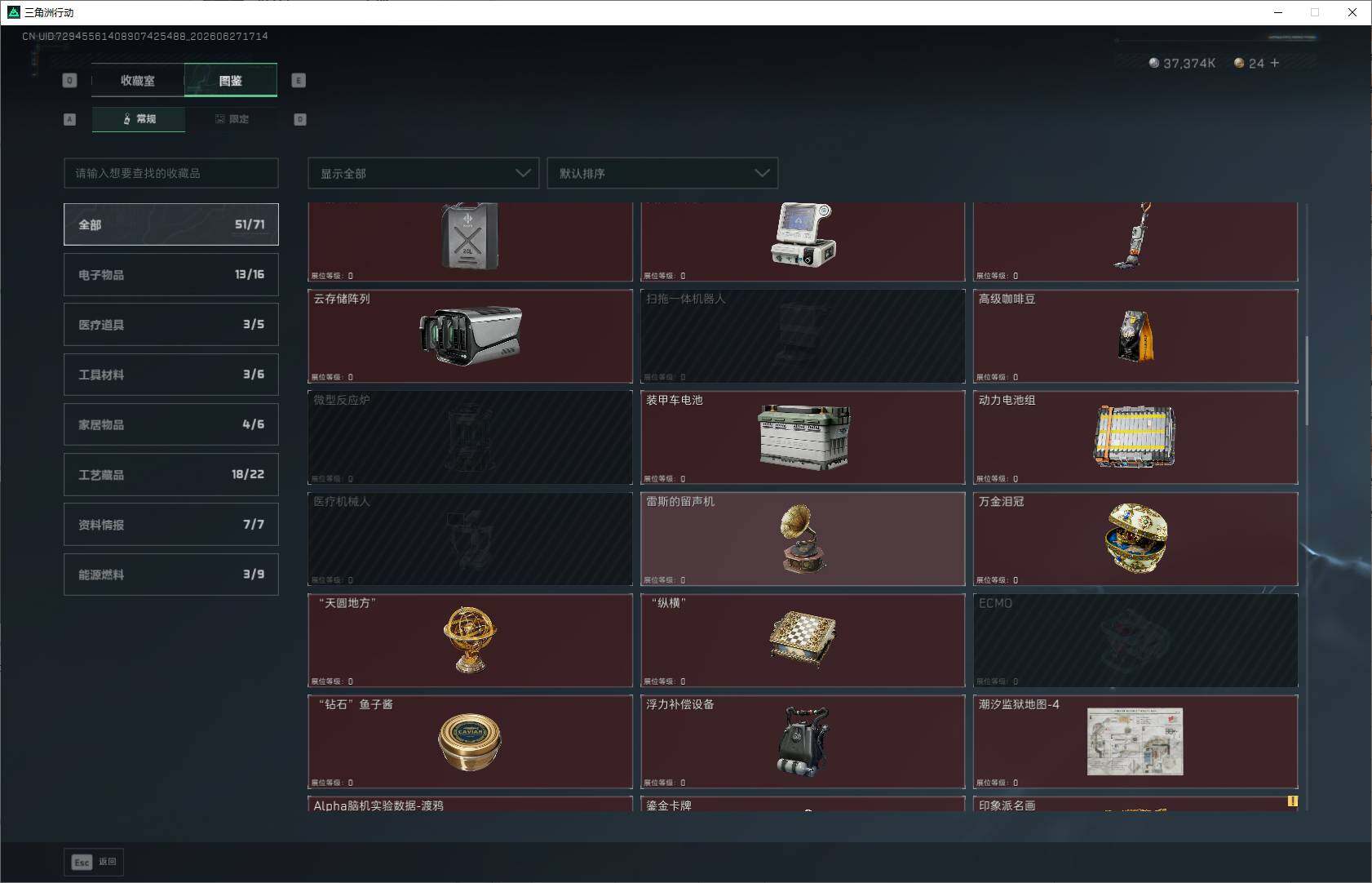This screenshot has width=1372, height=883.
Task: Switch to the 收藏室 tab
Action: [138, 80]
